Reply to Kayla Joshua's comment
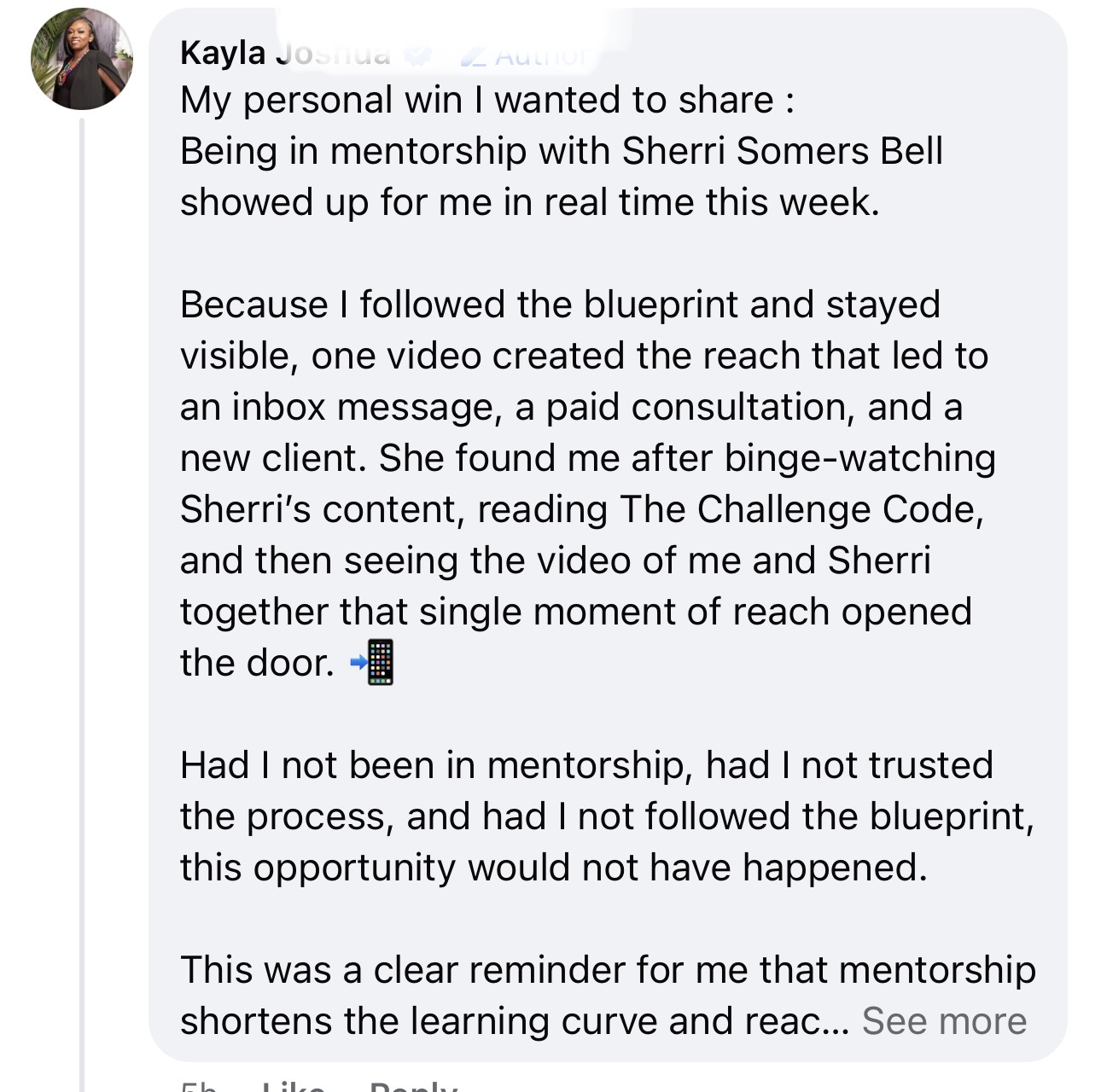The width and height of the screenshot is (1101, 1092). (413, 1086)
